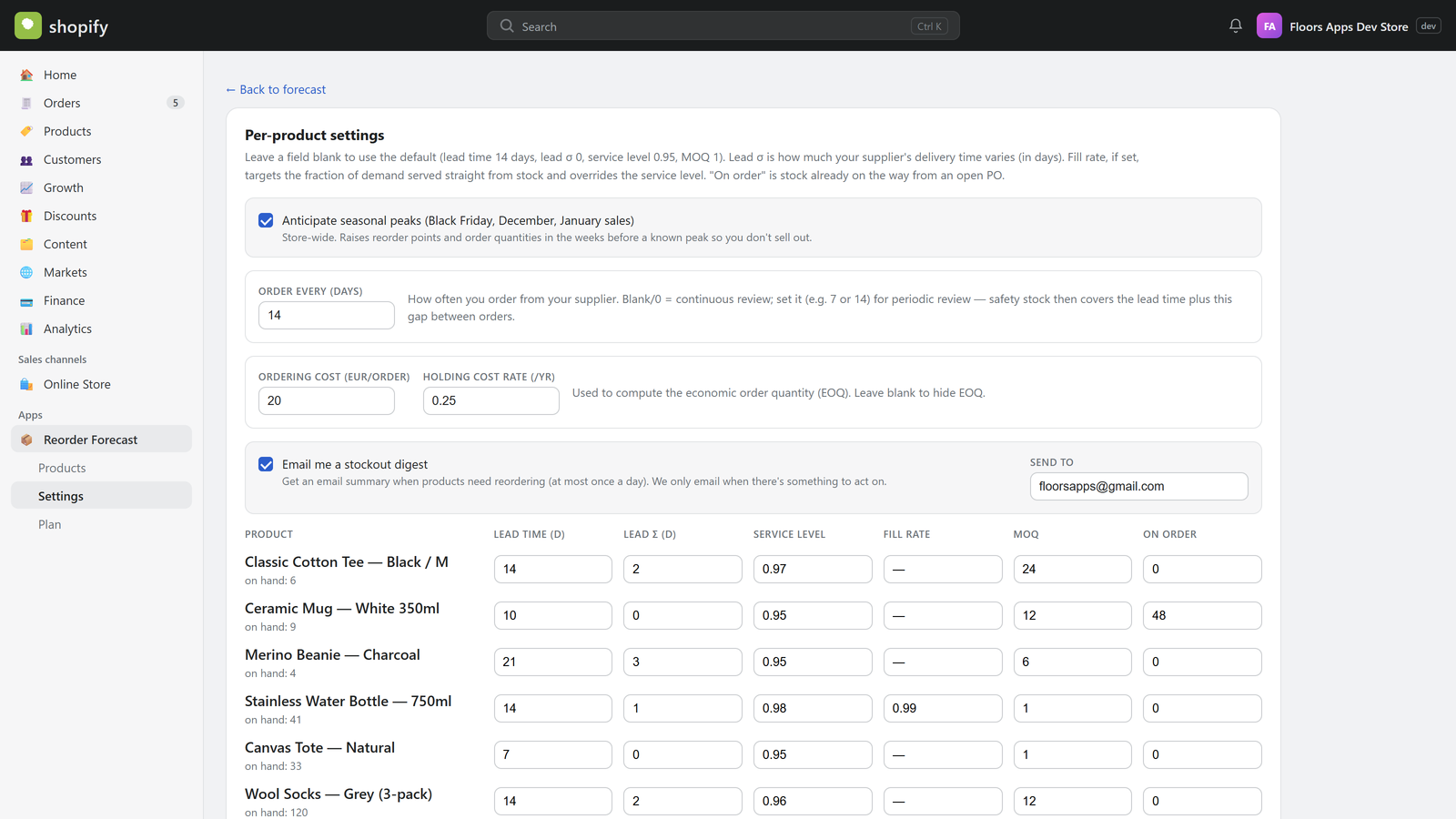Click Merino Beanie MOQ field
This screenshot has height=819, width=1456.
click(x=1073, y=662)
